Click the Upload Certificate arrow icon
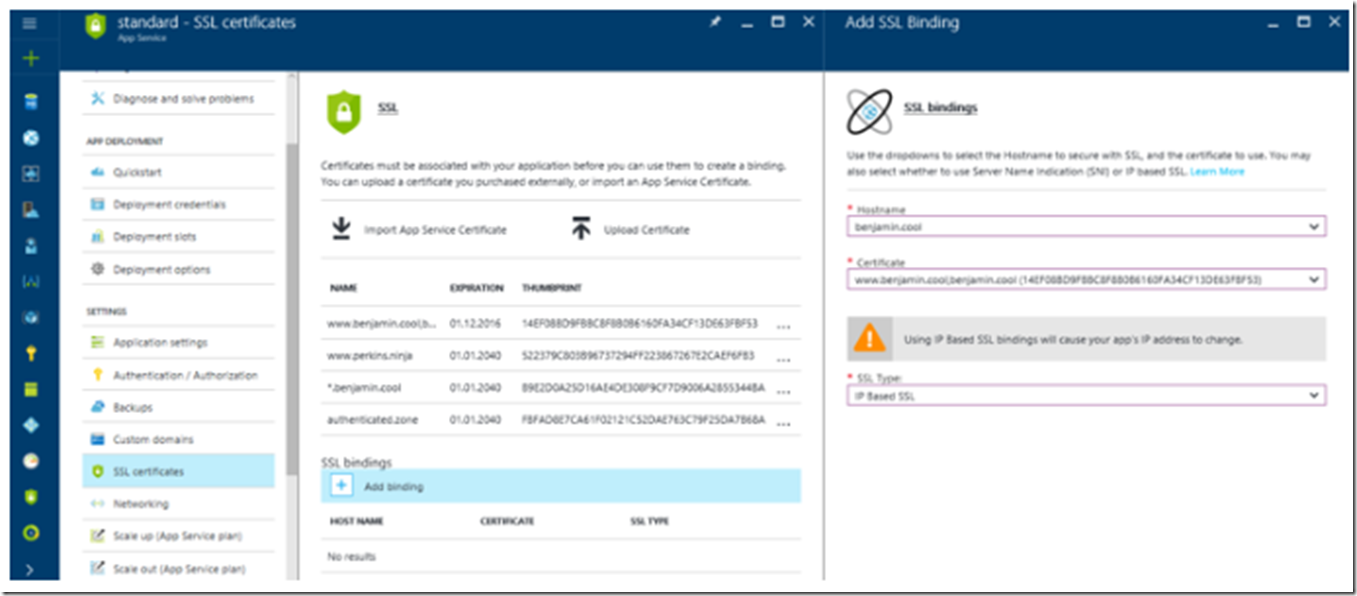 [x=581, y=229]
